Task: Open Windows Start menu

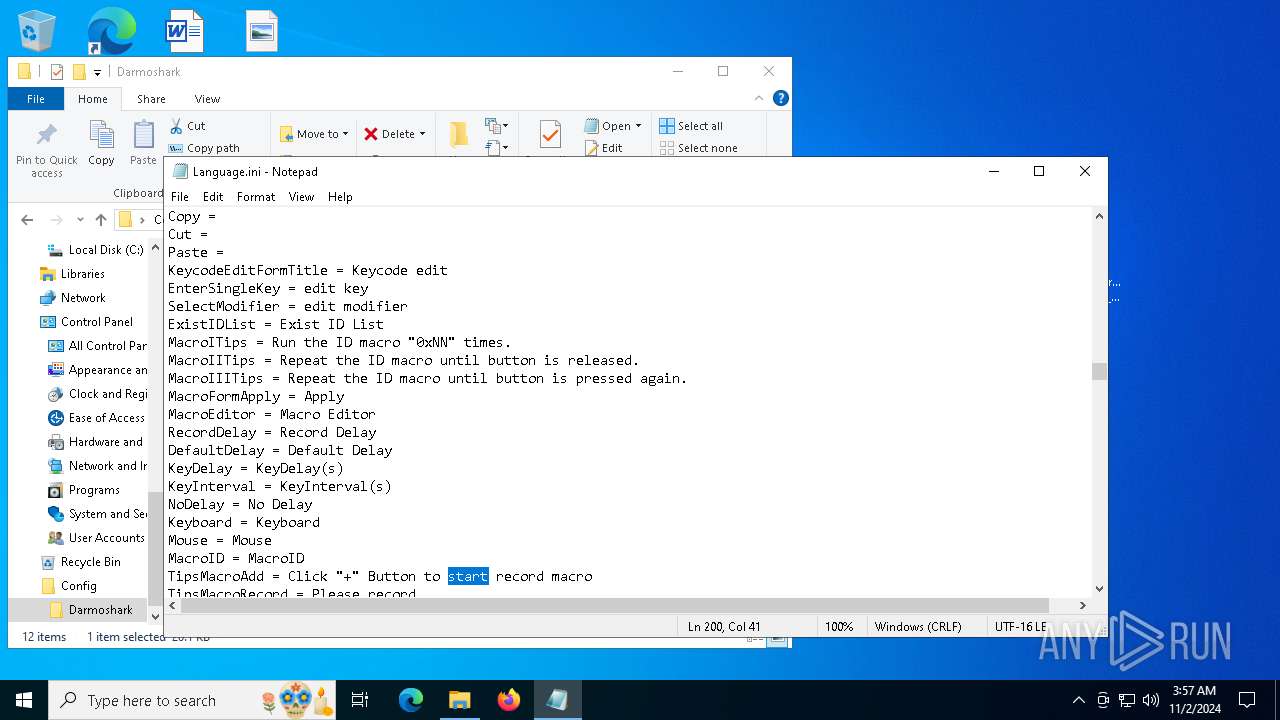Action: 24,700
